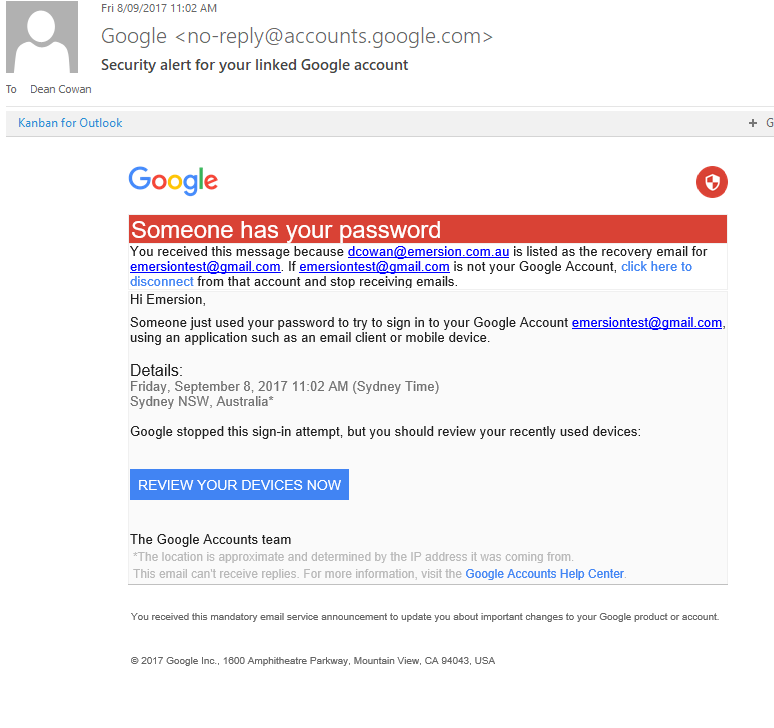Viewport: 774px width, 728px height.
Task: Visit the Google Accounts Help Center link
Action: tap(544, 574)
